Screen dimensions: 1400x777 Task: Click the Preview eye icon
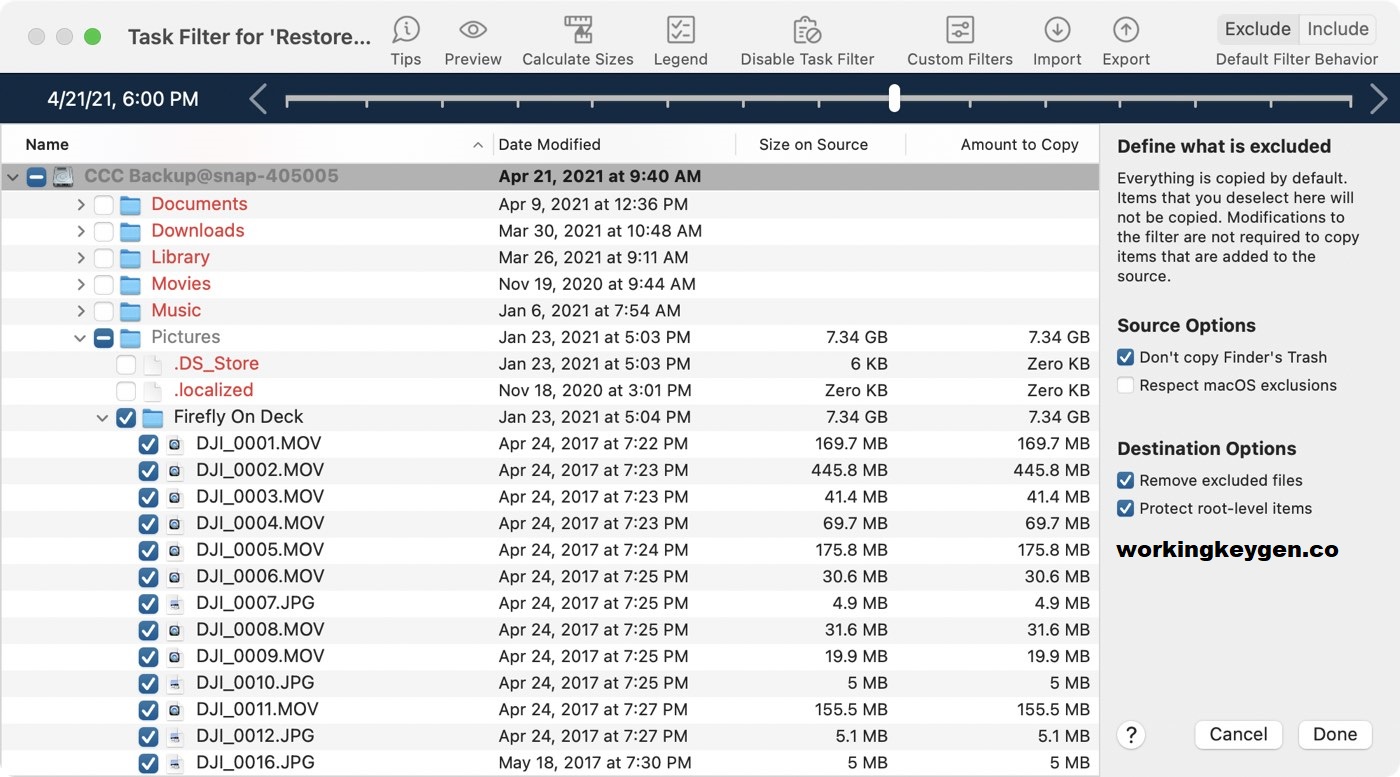[x=473, y=29]
